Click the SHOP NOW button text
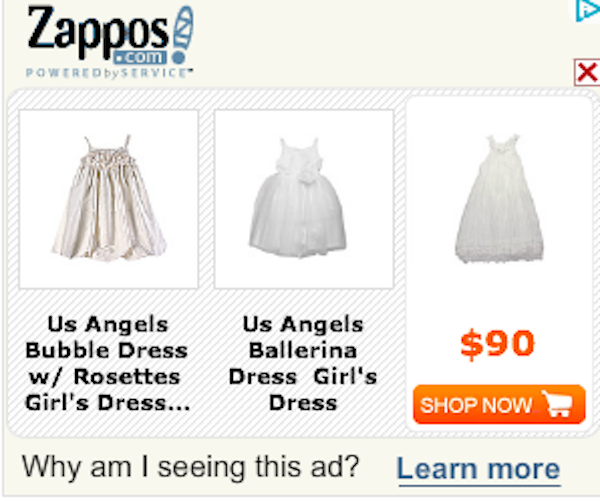600x501 pixels. [476, 405]
